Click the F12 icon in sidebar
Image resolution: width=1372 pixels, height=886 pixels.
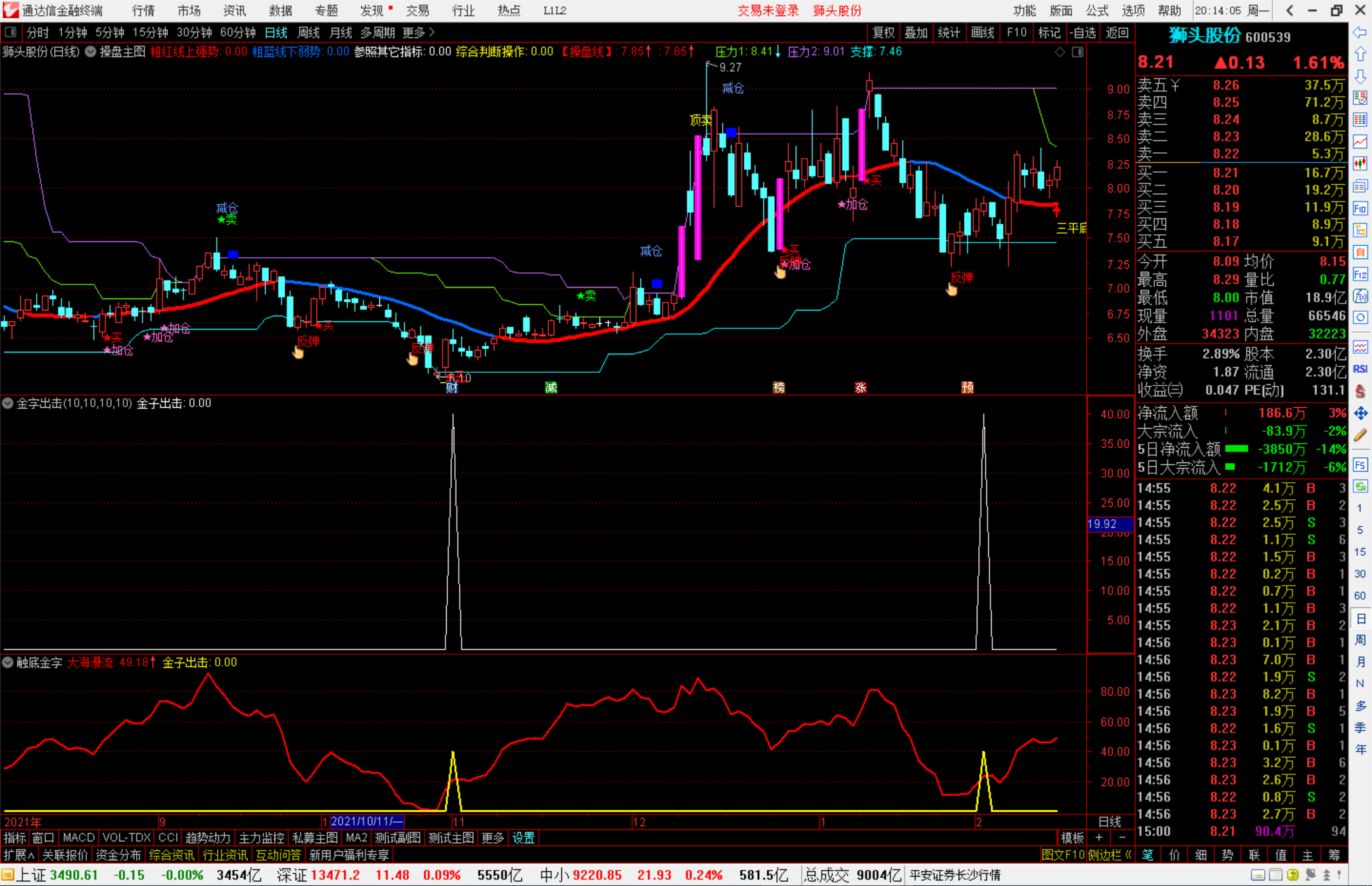(1360, 274)
